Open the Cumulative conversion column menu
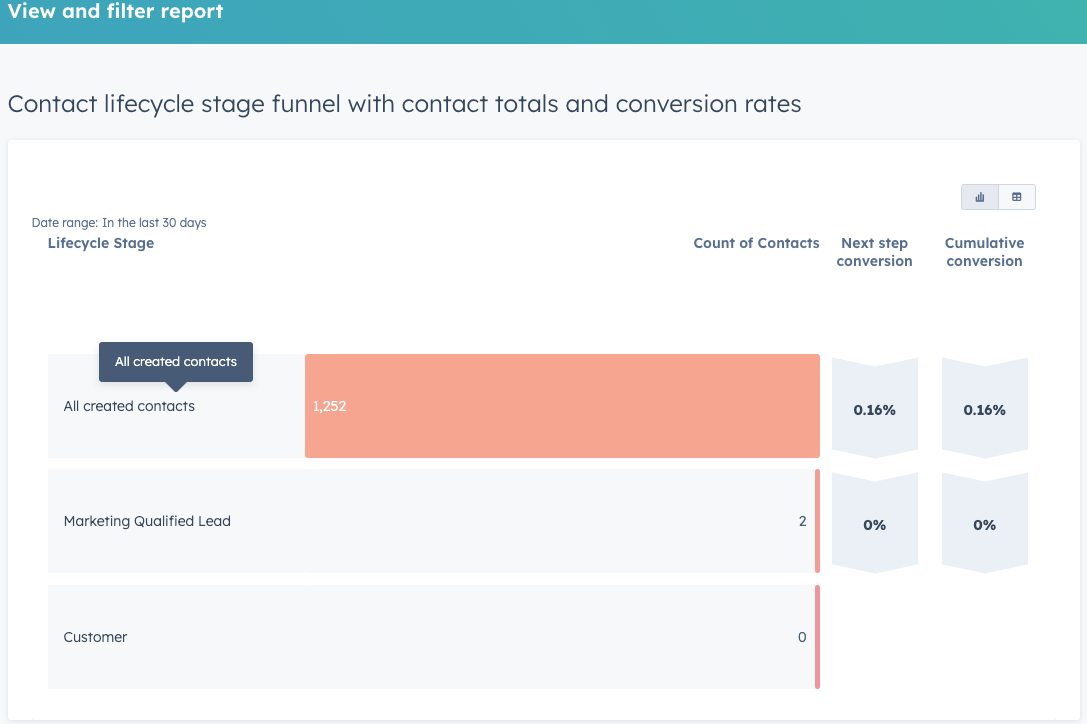The width and height of the screenshot is (1087, 724). (984, 252)
